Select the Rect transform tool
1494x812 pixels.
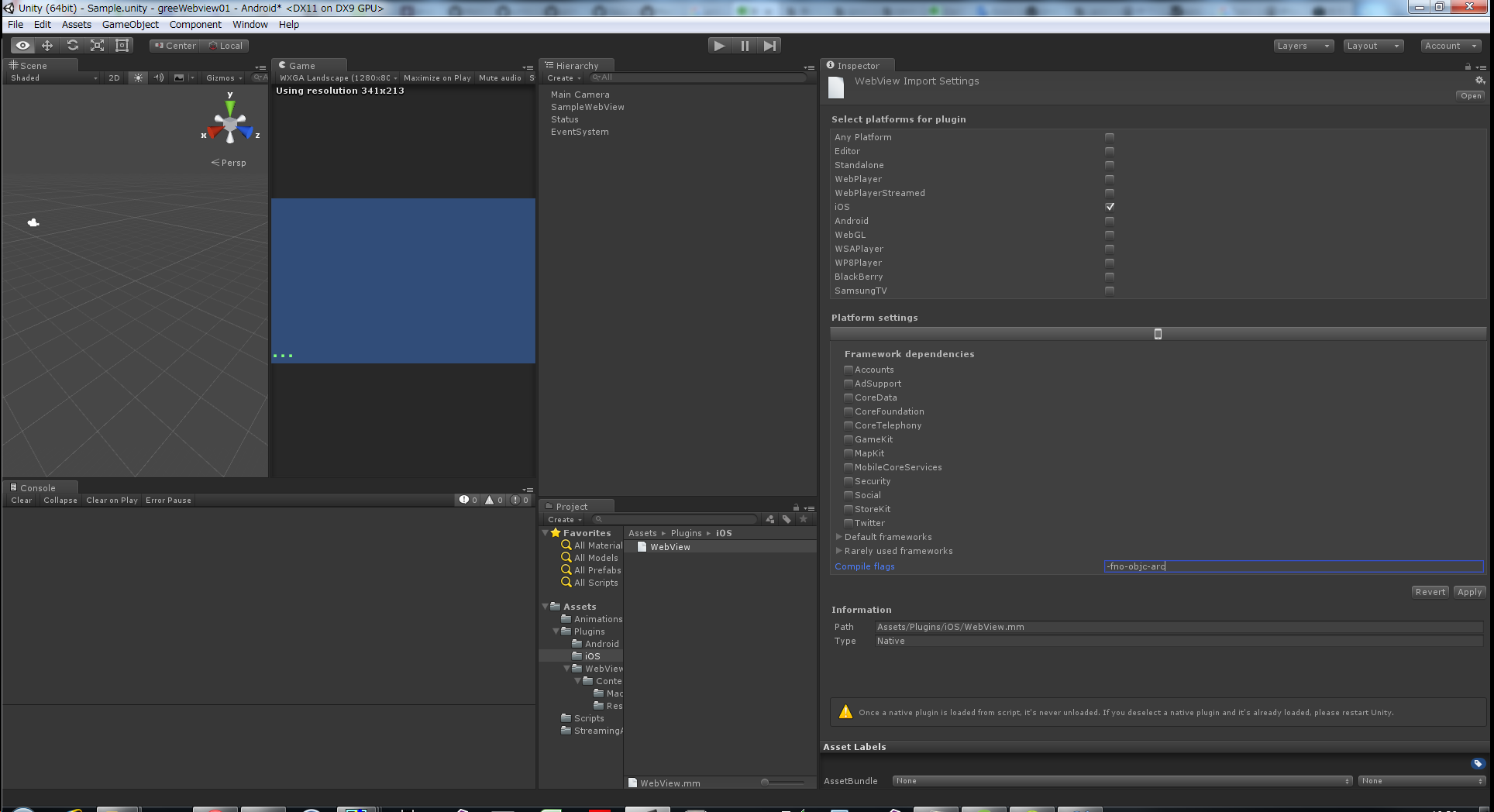(x=122, y=45)
